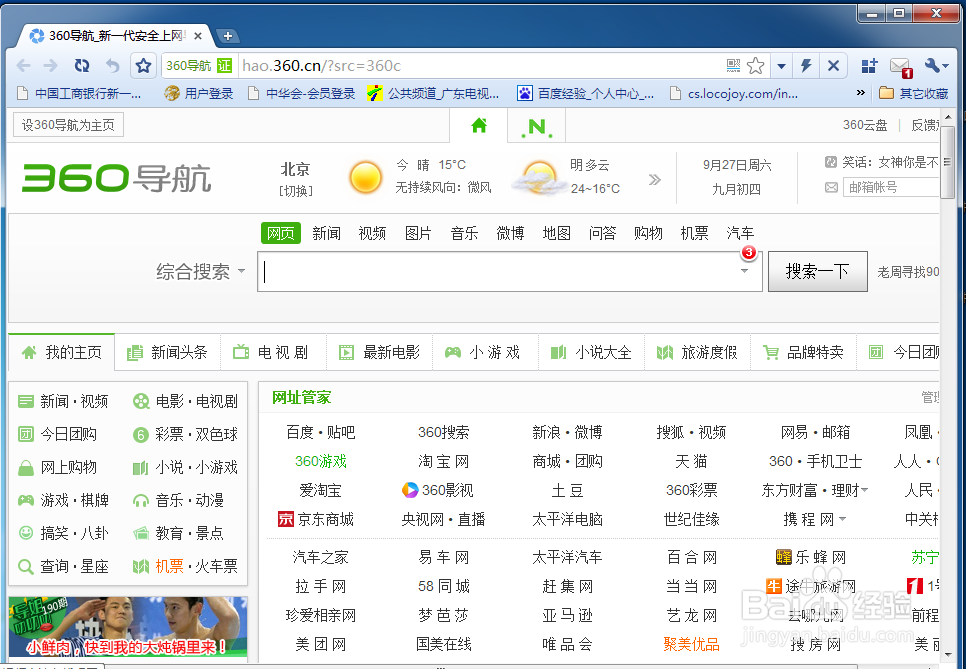Screen dimensions: 966x669
Task: Select 地图 search category
Action: (556, 233)
